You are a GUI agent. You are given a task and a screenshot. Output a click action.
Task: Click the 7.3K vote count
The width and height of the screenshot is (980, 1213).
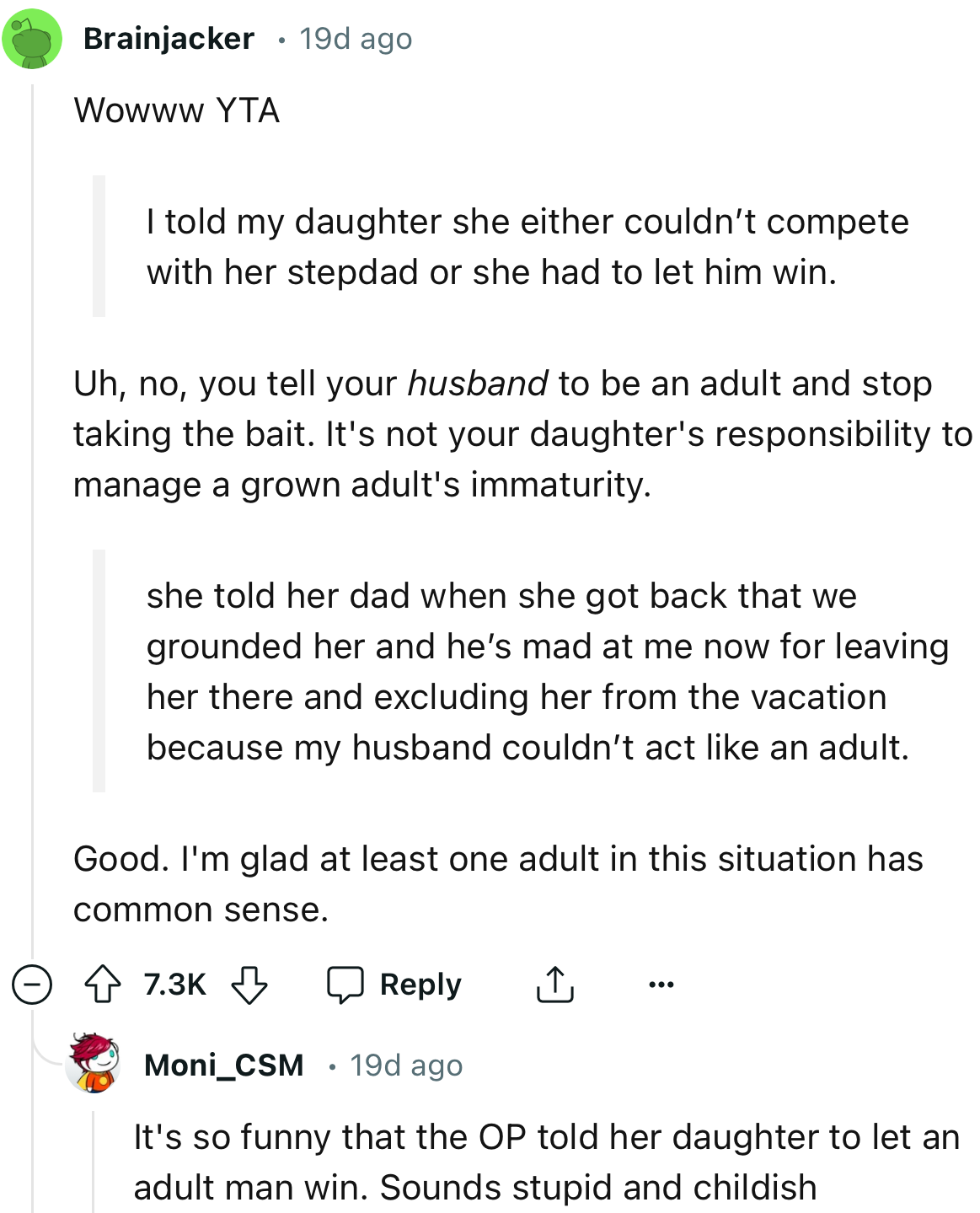(174, 985)
